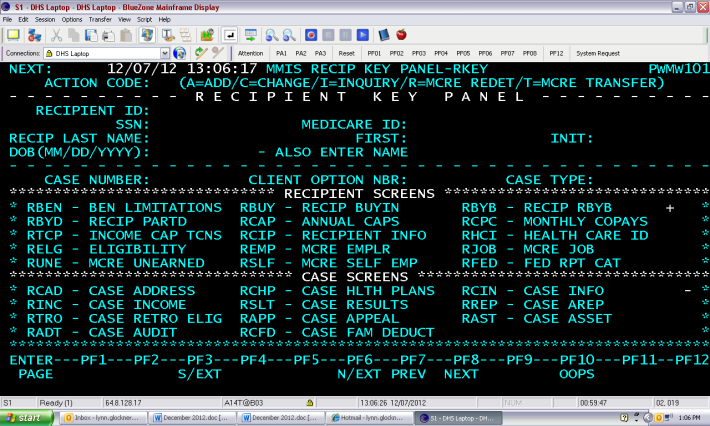This screenshot has height=426, width=710.
Task: Click the PF07 button in toolbar
Action: (x=508, y=53)
